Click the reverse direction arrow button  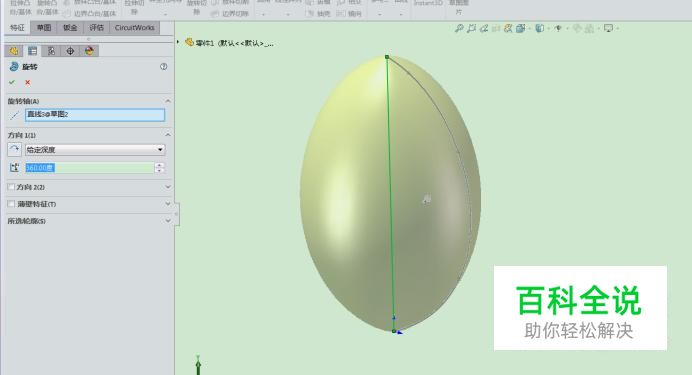[x=15, y=150]
